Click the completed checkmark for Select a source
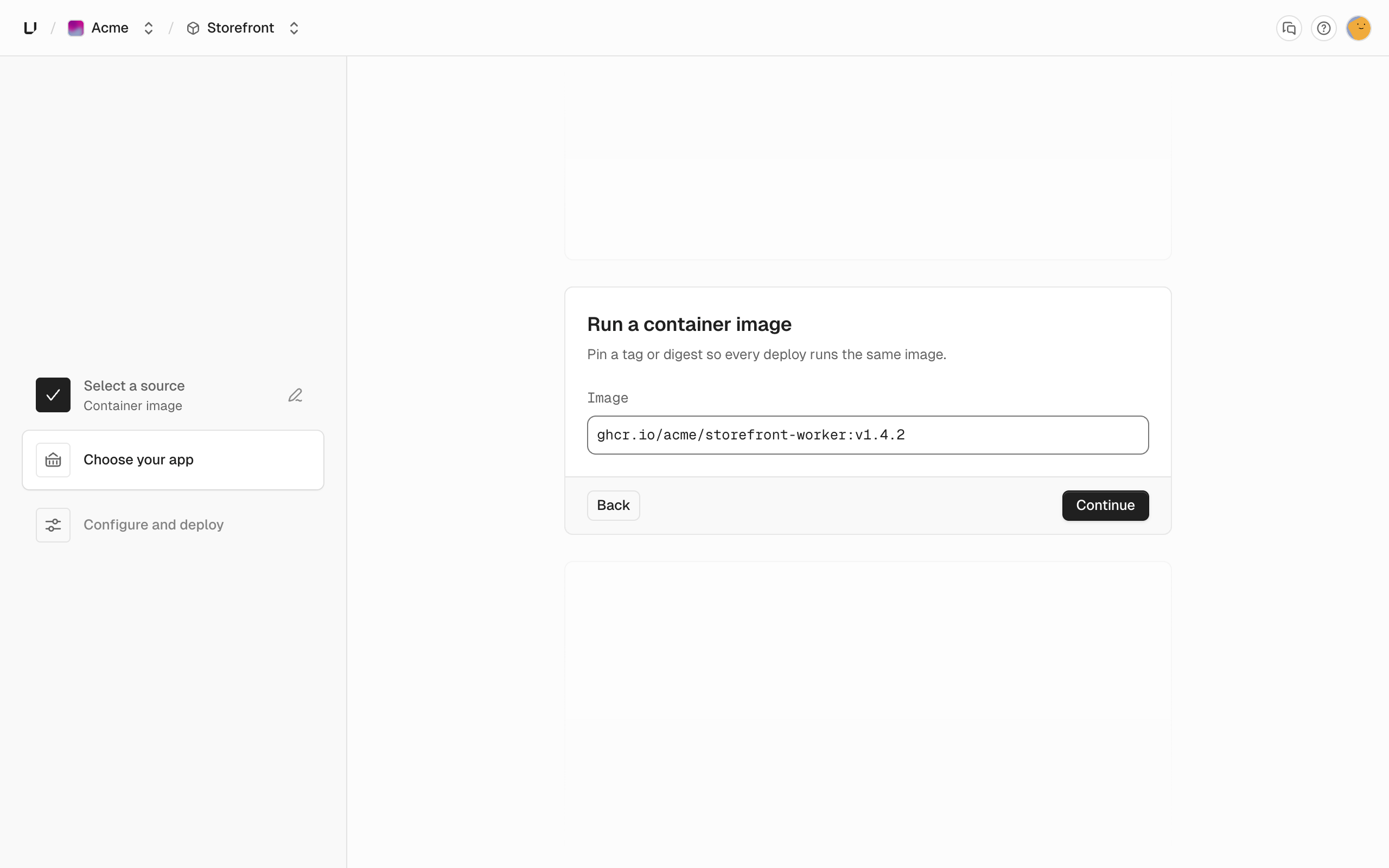The width and height of the screenshot is (1389, 868). tap(53, 395)
